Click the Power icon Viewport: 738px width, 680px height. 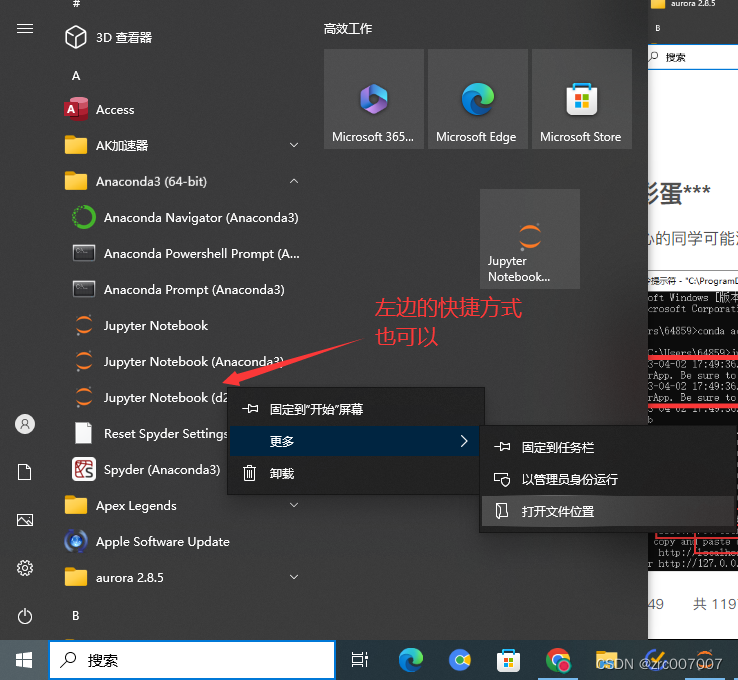pos(25,616)
